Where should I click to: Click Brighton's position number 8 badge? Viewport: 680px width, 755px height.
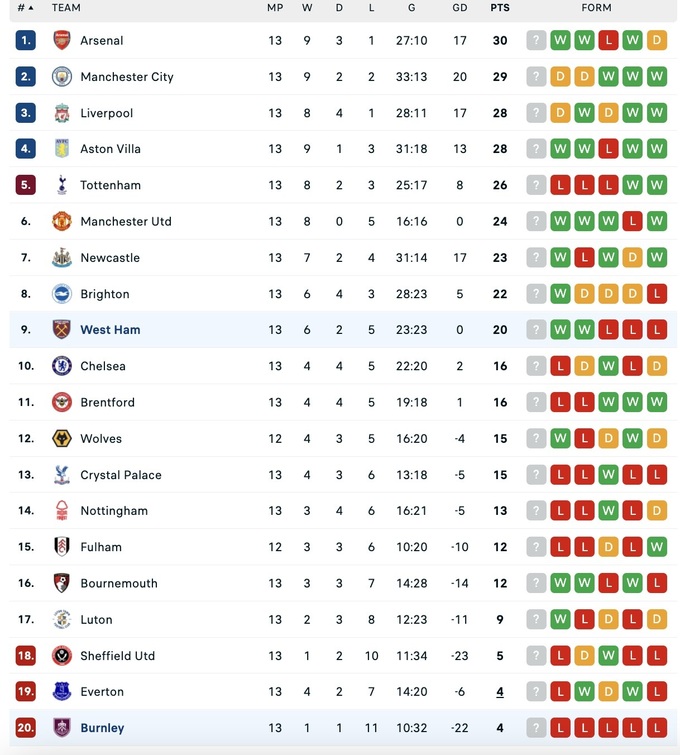tap(26, 294)
